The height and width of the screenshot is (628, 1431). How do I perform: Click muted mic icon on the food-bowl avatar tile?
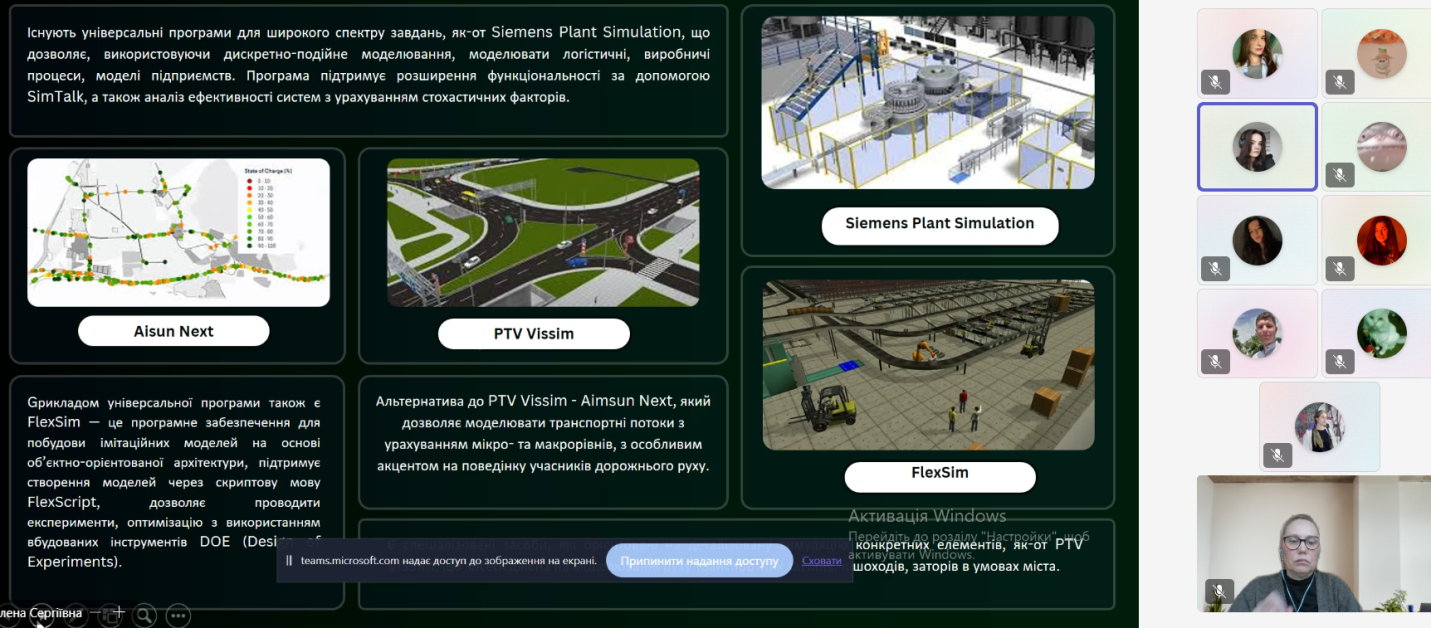click(1340, 82)
